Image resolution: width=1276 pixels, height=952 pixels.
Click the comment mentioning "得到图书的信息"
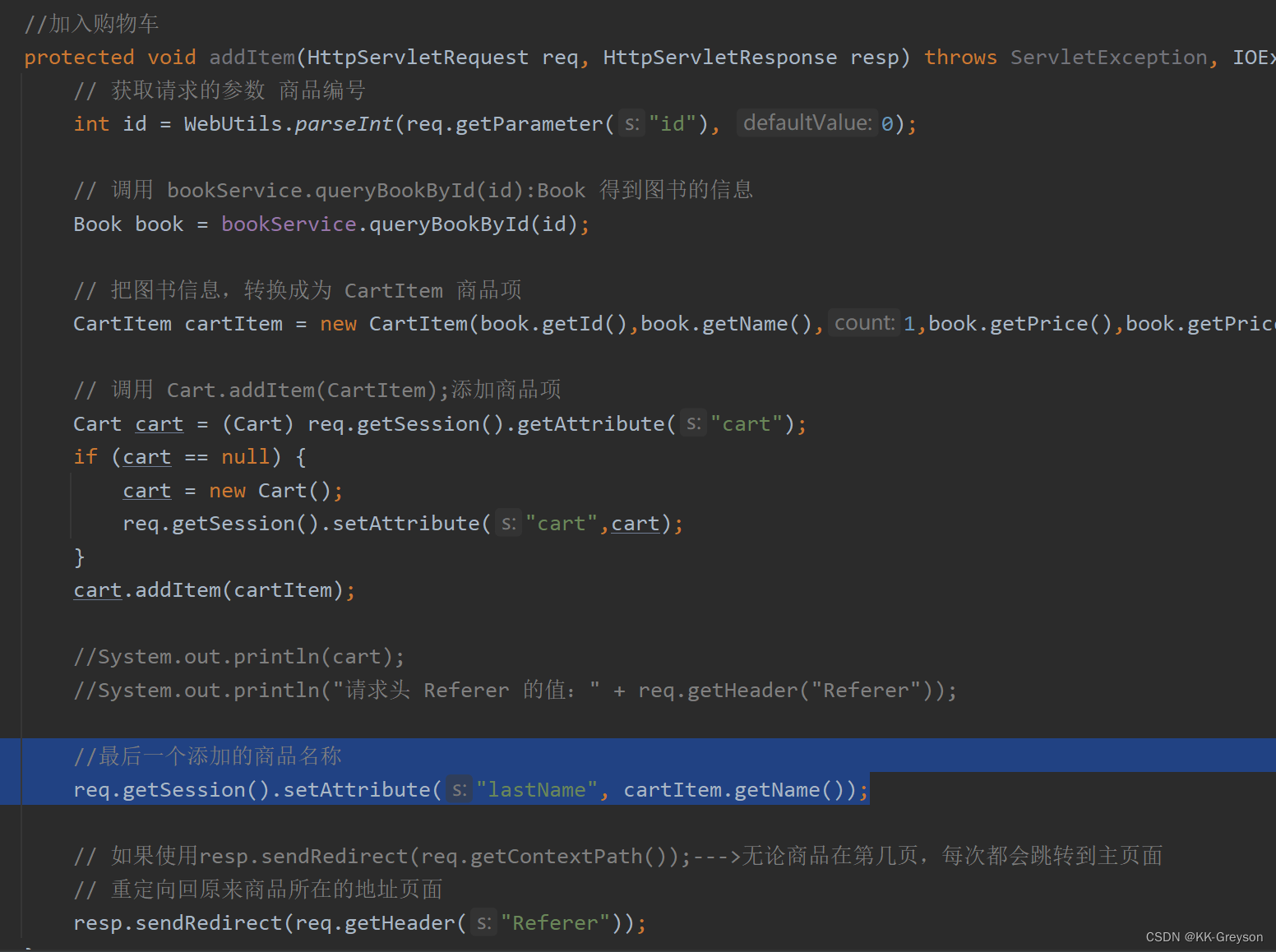pyautogui.click(x=414, y=191)
